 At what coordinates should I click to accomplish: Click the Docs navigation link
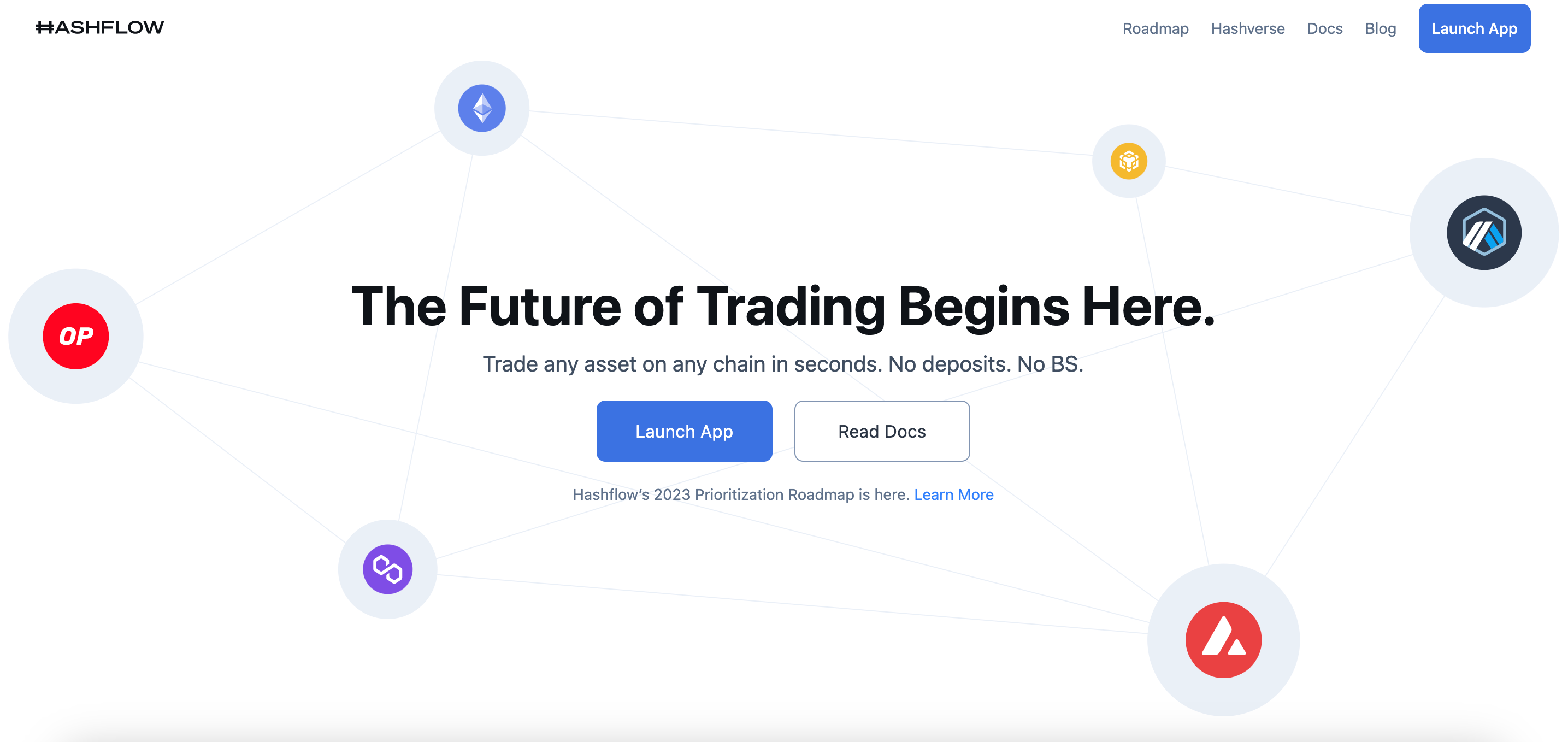[x=1325, y=28]
